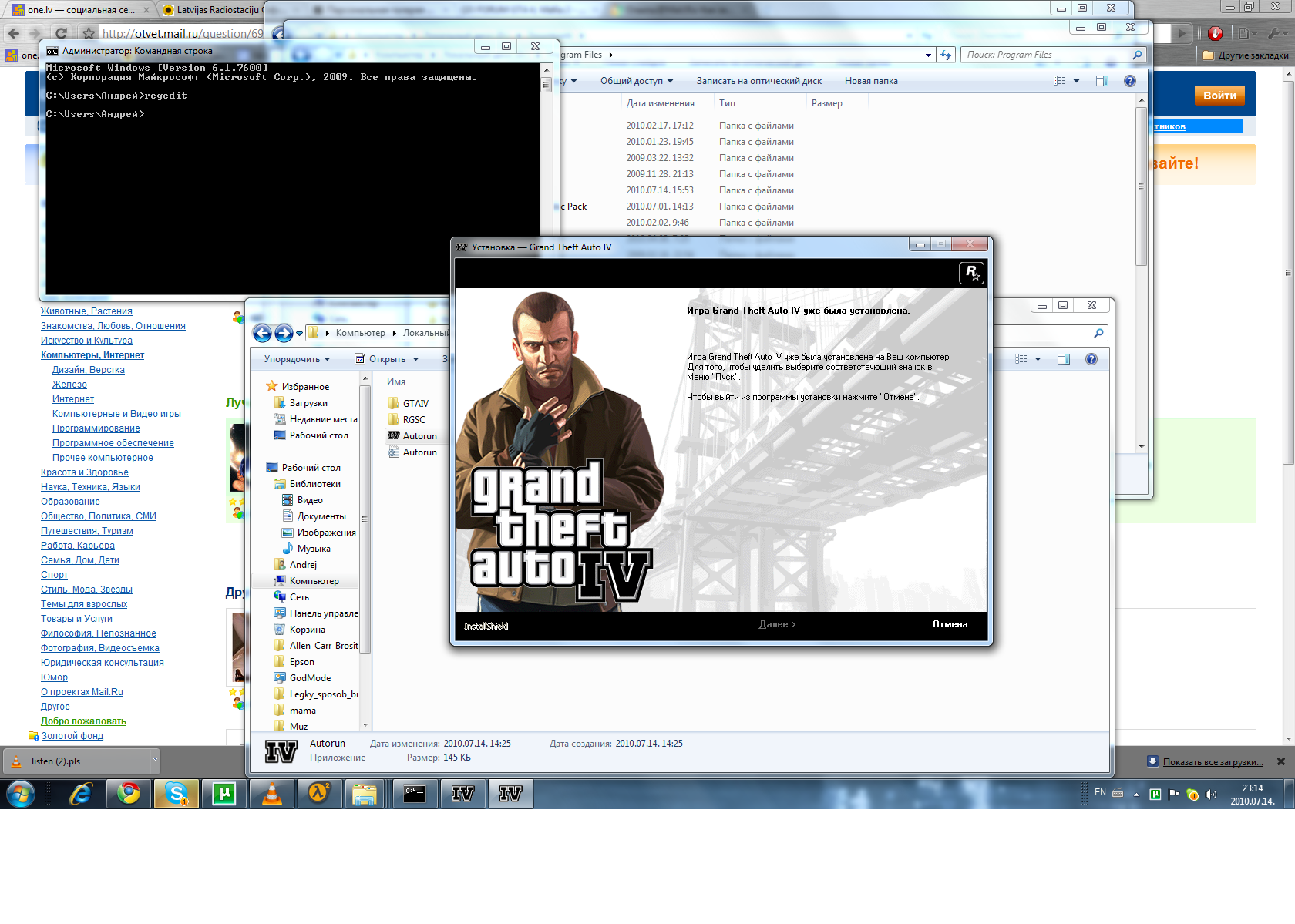This screenshot has height=924, width=1295.
Task: Expand the view options dropdown in Program Files
Action: tap(1076, 81)
